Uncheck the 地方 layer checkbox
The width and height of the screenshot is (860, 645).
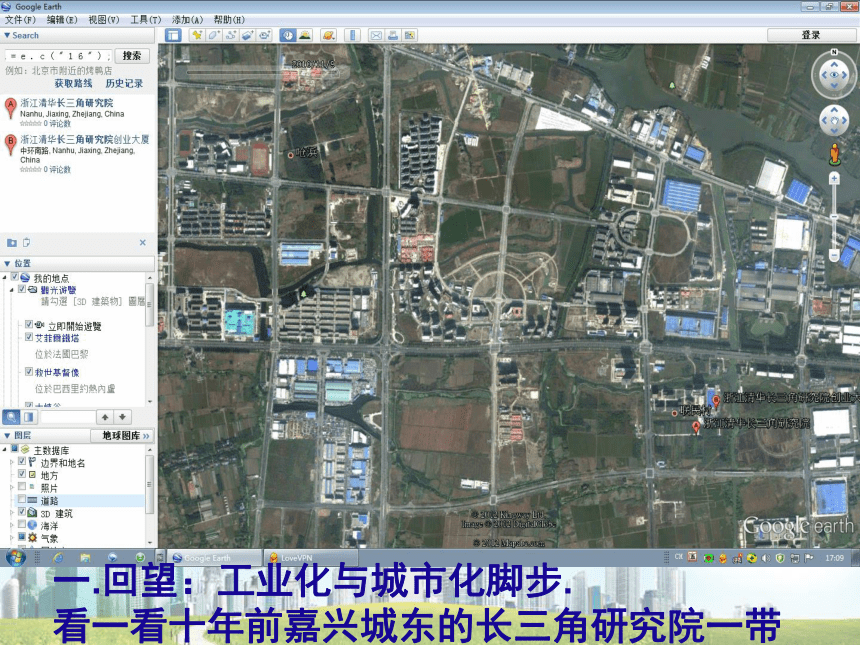(x=22, y=474)
